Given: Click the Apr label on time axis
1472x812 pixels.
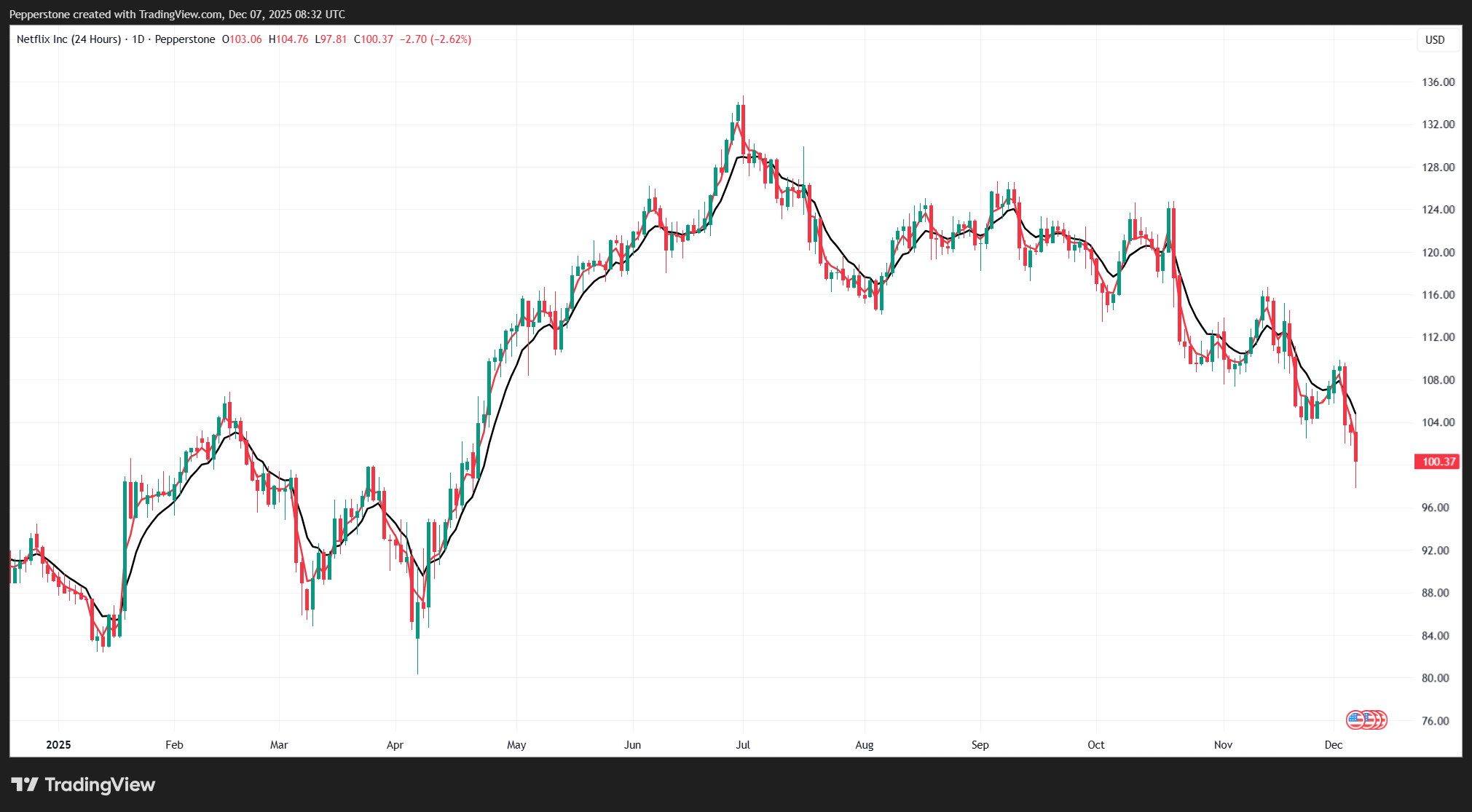Looking at the screenshot, I should [395, 744].
